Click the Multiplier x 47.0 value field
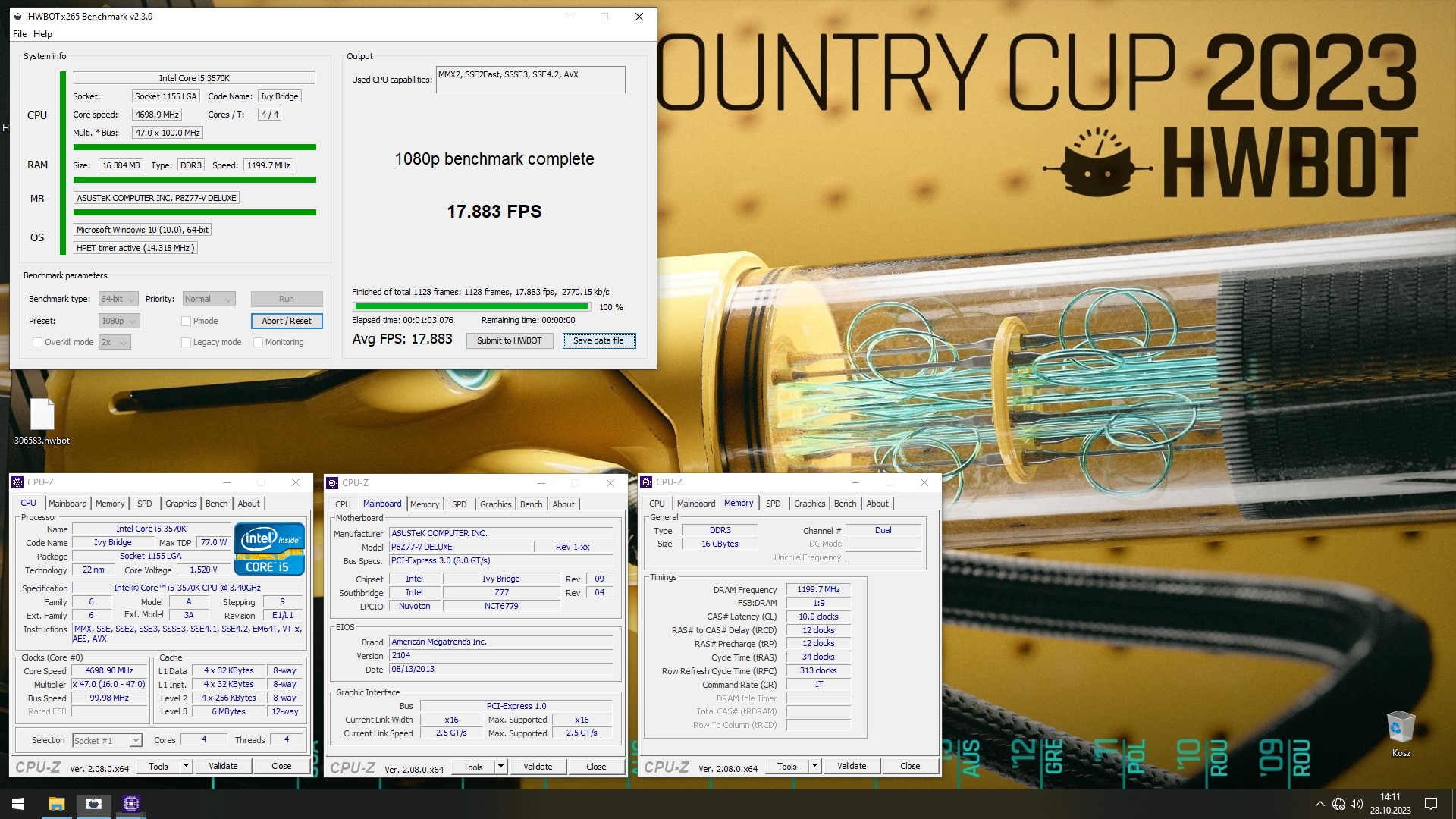1456x819 pixels. pos(109,684)
